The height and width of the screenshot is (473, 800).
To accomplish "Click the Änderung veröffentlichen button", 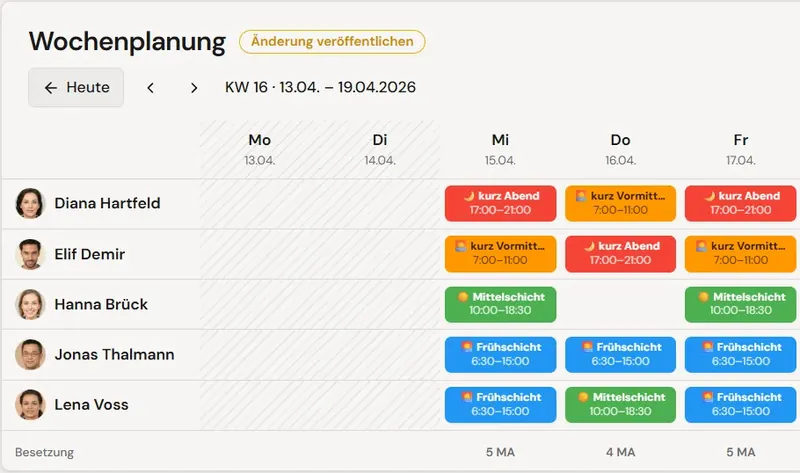I will 332,42.
